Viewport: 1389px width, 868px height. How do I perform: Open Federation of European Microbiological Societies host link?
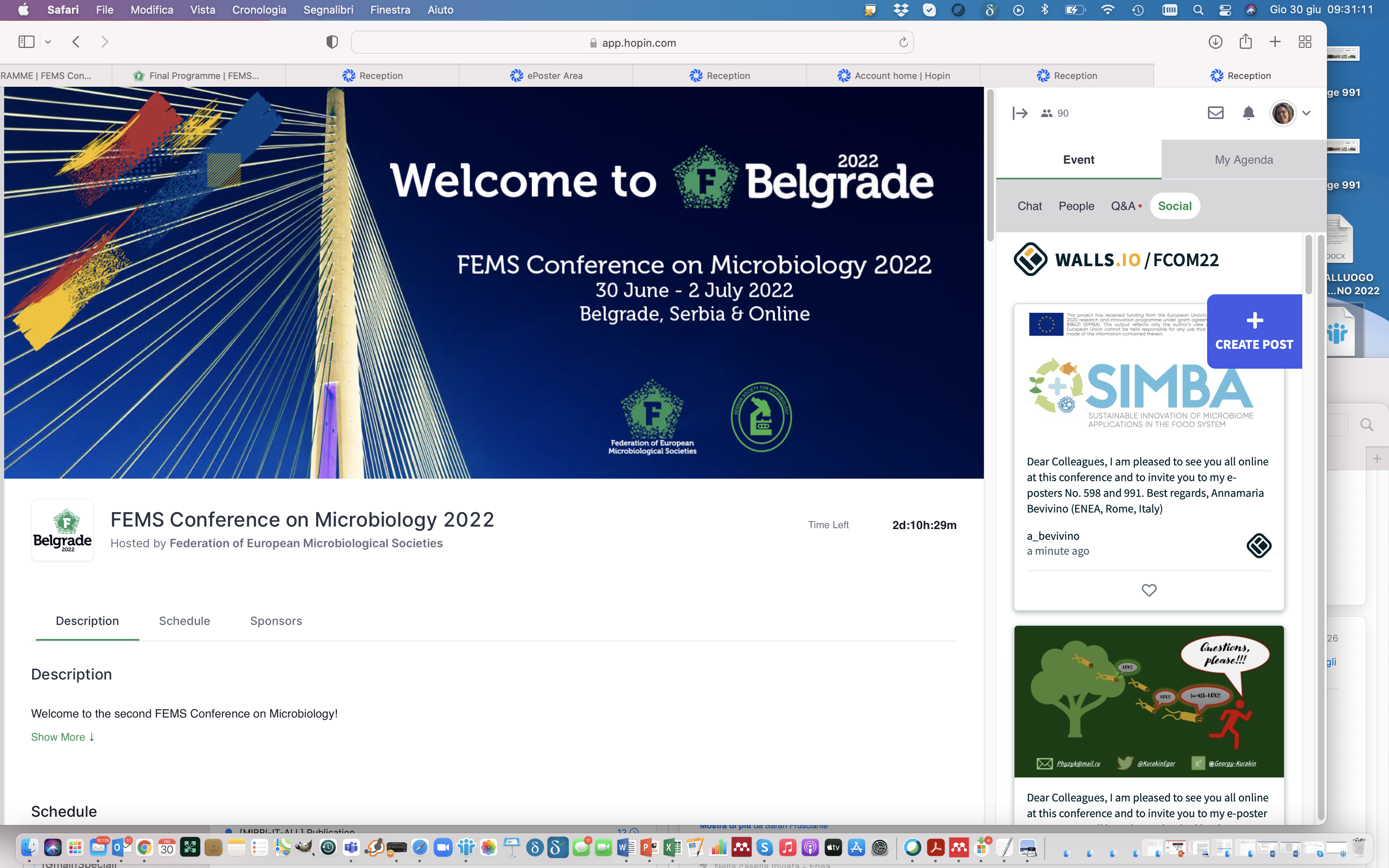pos(306,543)
